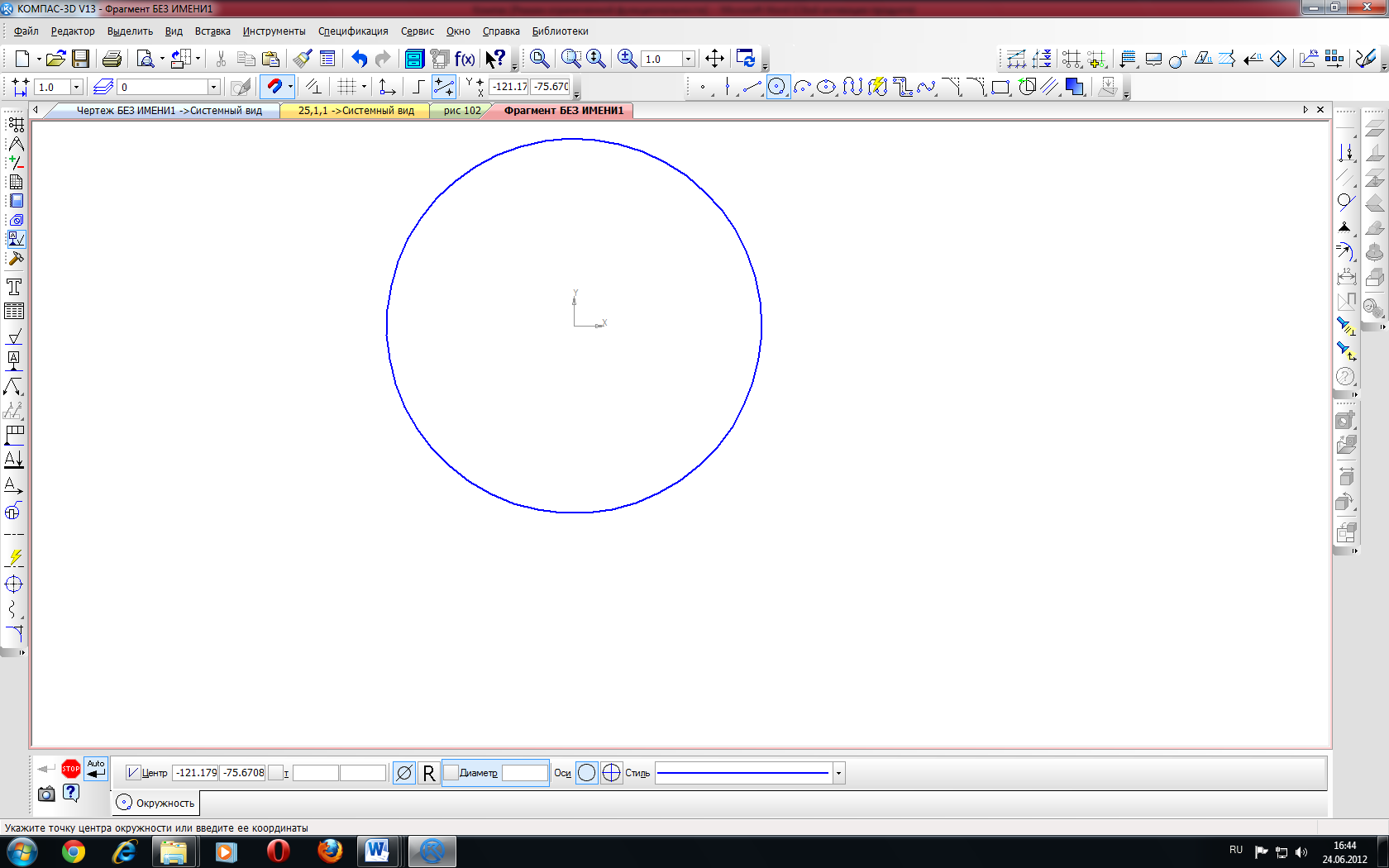The width and height of the screenshot is (1389, 868).
Task: Select the Text tool in left sidebar
Action: [14, 287]
